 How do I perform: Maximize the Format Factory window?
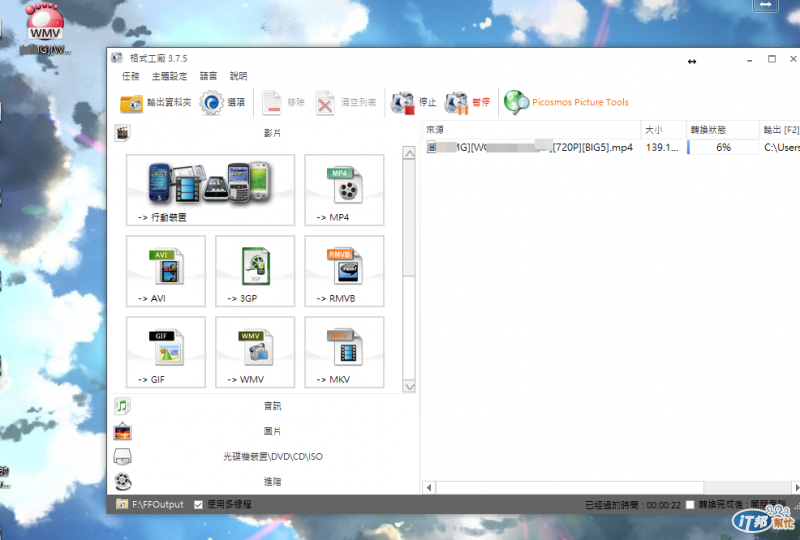[771, 59]
